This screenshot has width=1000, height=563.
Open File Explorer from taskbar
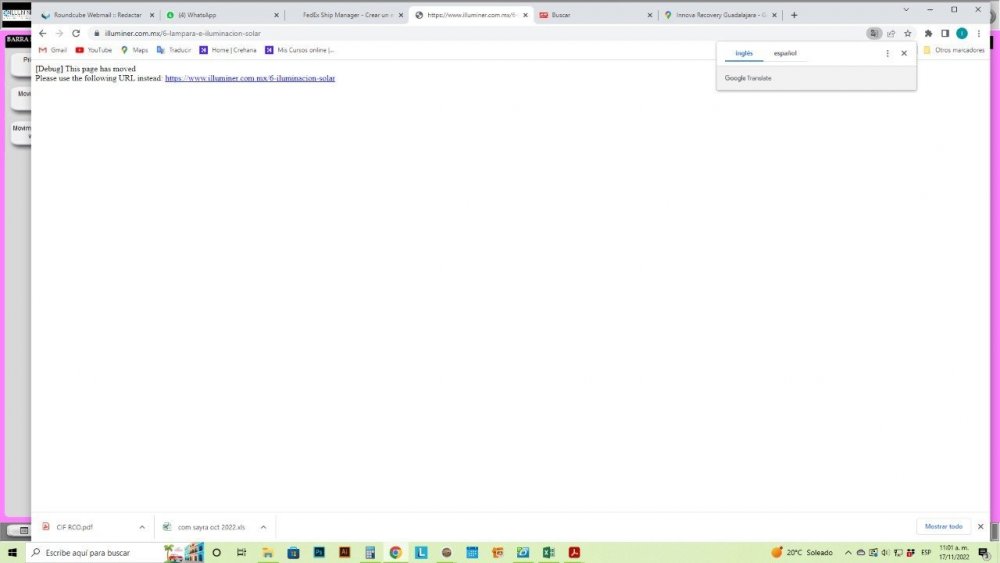(267, 553)
